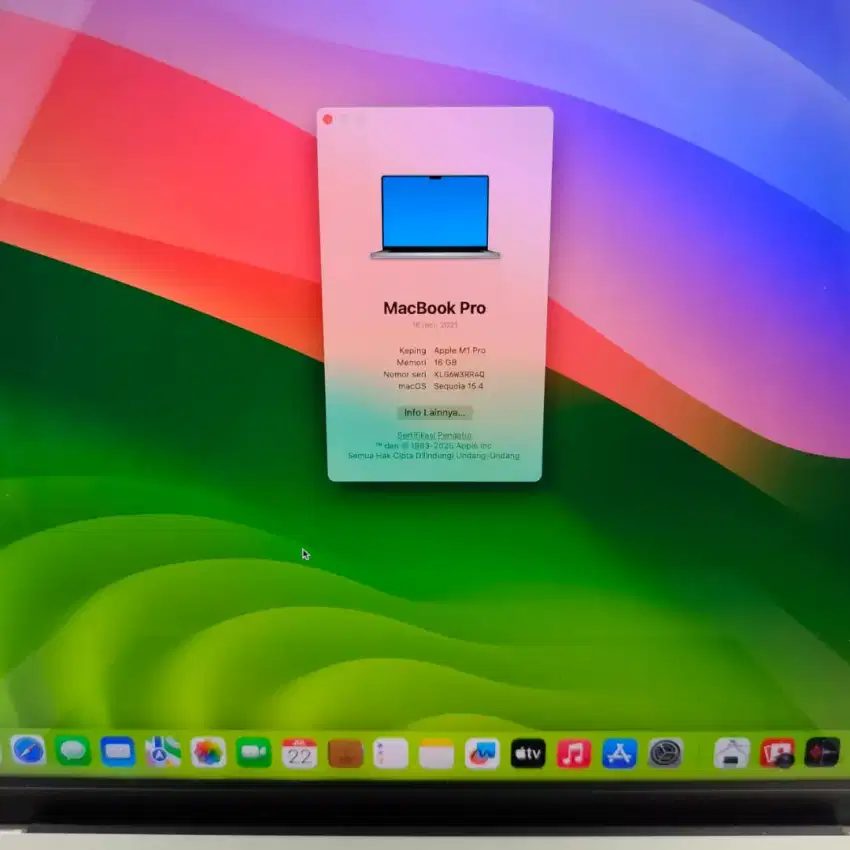
Task: Click the Sequoia 15.4 version text
Action: (458, 387)
